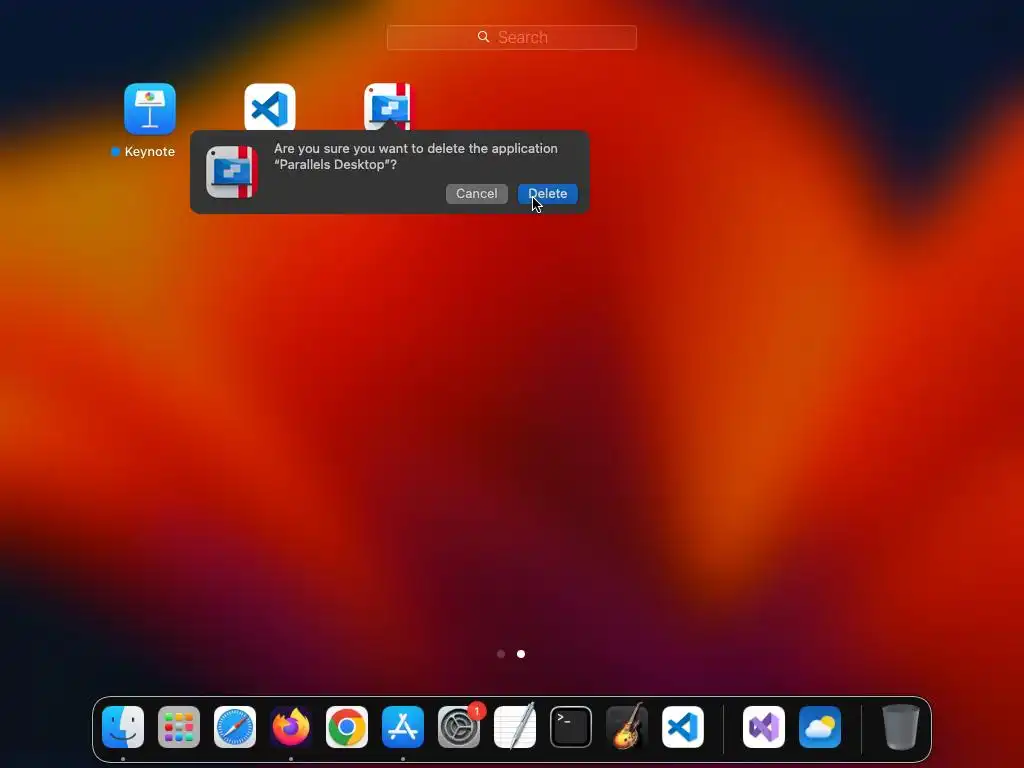
Task: Open Launchpad from the Dock
Action: point(179,727)
